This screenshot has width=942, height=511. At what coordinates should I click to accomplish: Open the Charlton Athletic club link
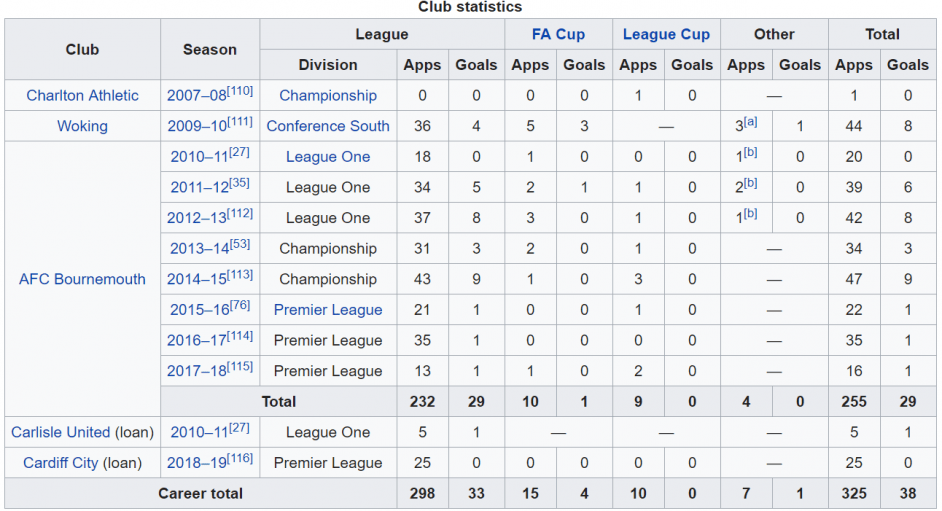point(82,95)
